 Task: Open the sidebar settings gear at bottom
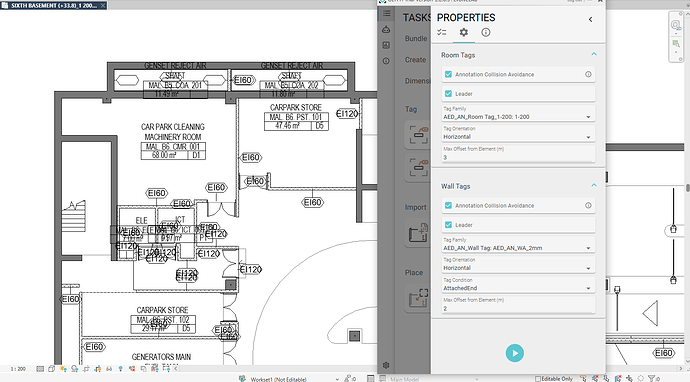pyautogui.click(x=386, y=365)
